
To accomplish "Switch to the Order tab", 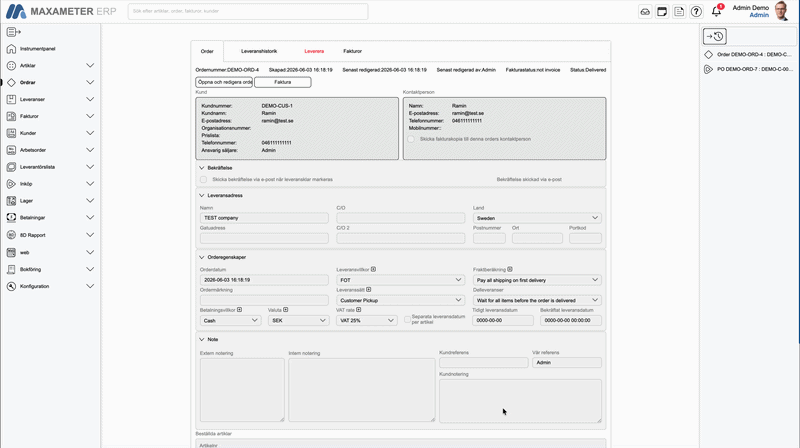I will 207,52.
